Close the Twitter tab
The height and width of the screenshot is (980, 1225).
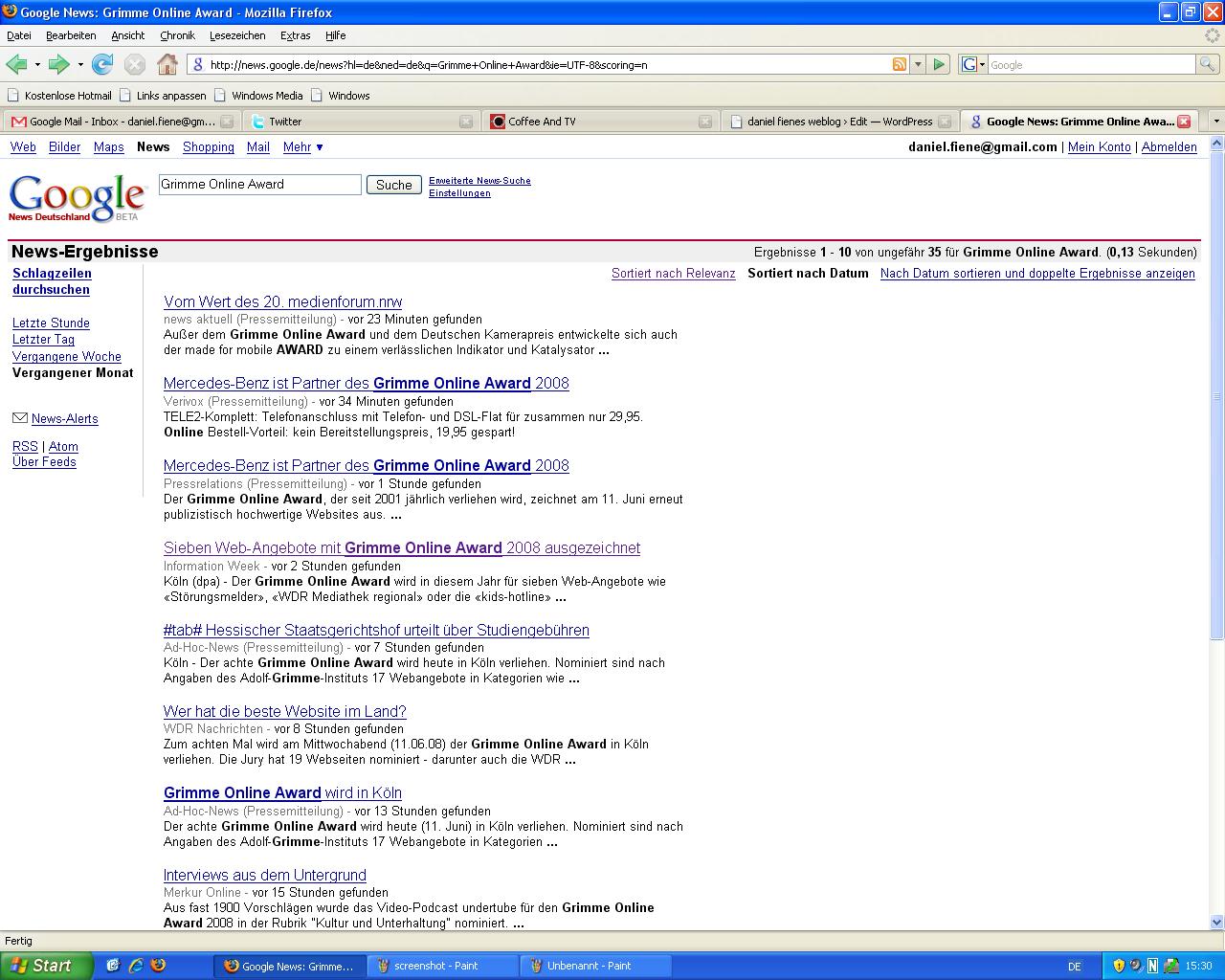pos(466,122)
